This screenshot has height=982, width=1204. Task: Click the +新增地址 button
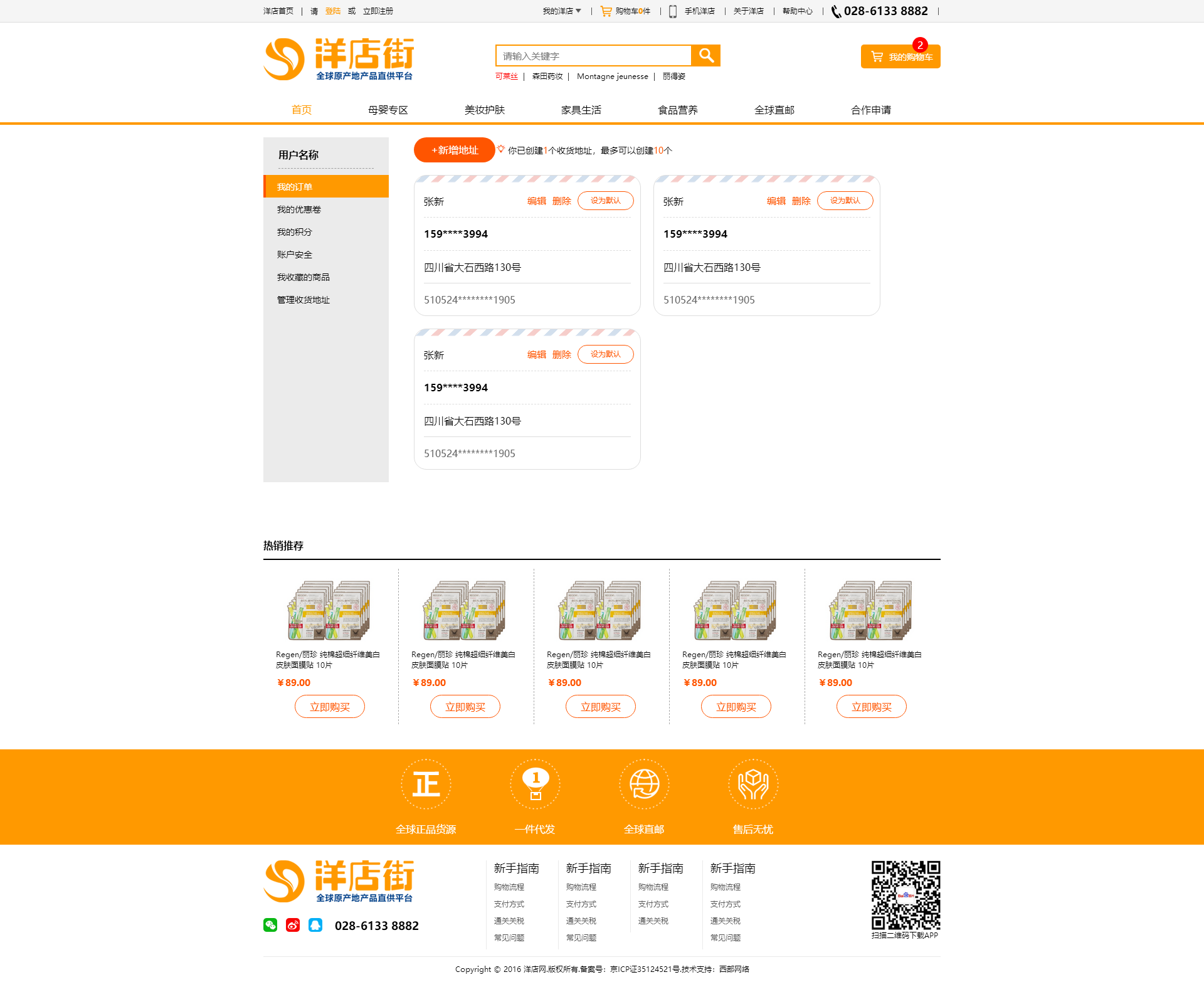tap(455, 150)
